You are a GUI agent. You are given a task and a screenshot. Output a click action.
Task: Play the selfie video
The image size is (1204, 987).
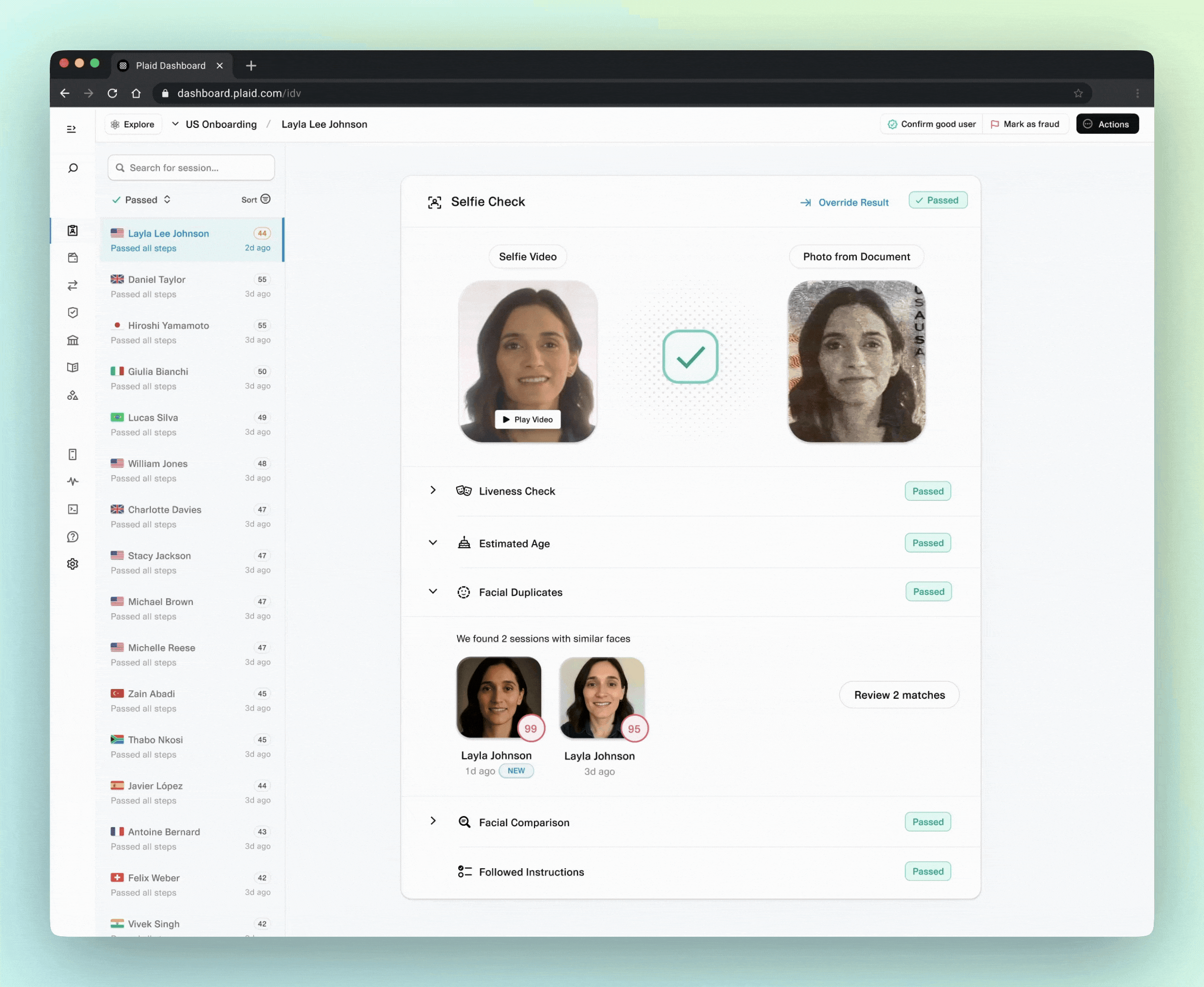click(x=528, y=419)
